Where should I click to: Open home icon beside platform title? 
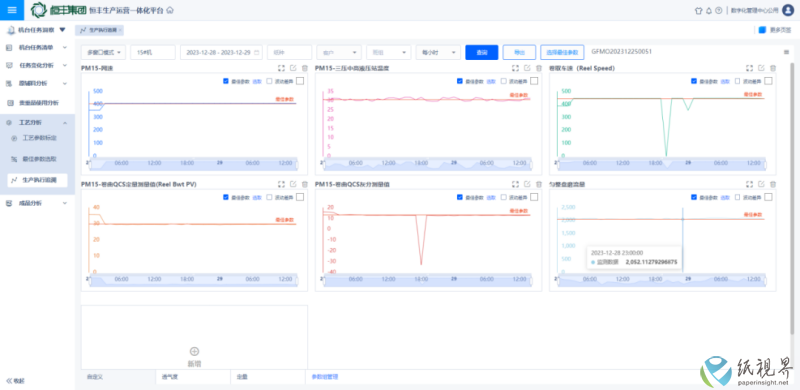[x=170, y=10]
